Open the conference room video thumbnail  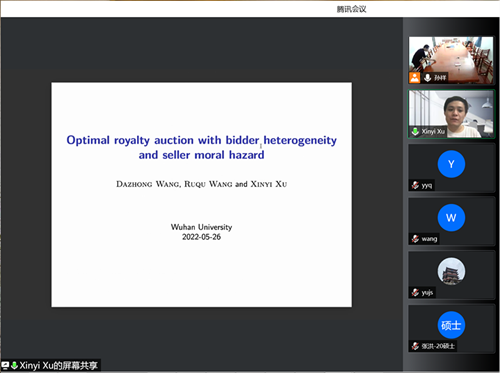coord(451,60)
